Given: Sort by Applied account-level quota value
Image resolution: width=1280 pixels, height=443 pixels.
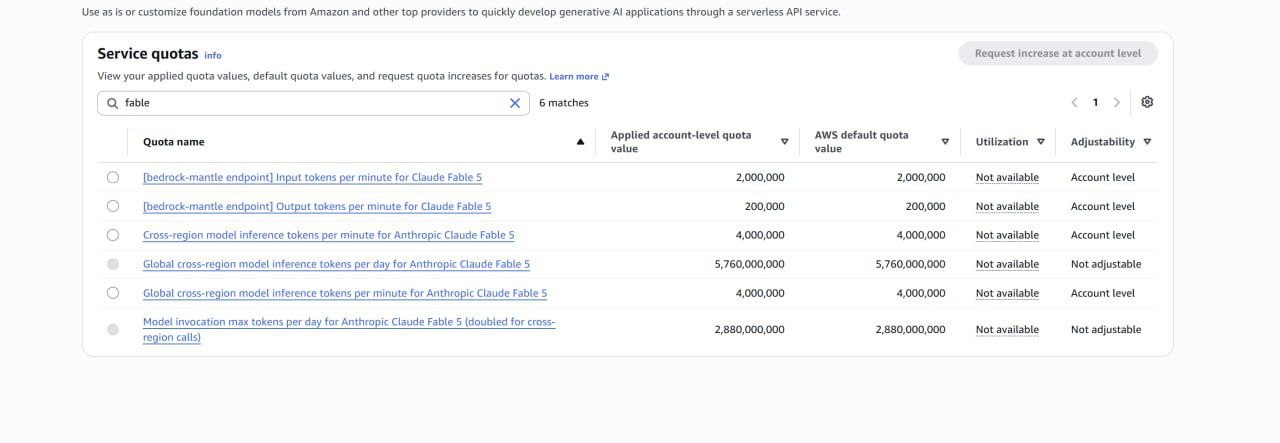Looking at the screenshot, I should [784, 142].
